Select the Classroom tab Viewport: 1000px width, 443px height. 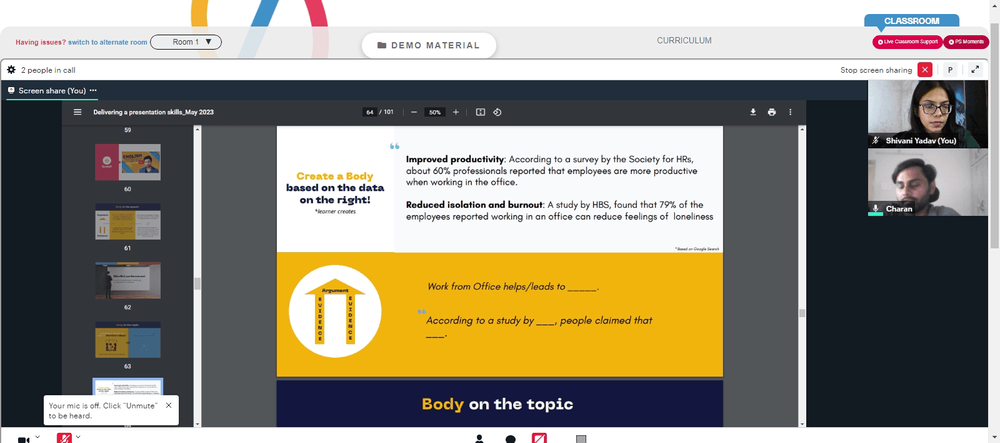coord(911,21)
